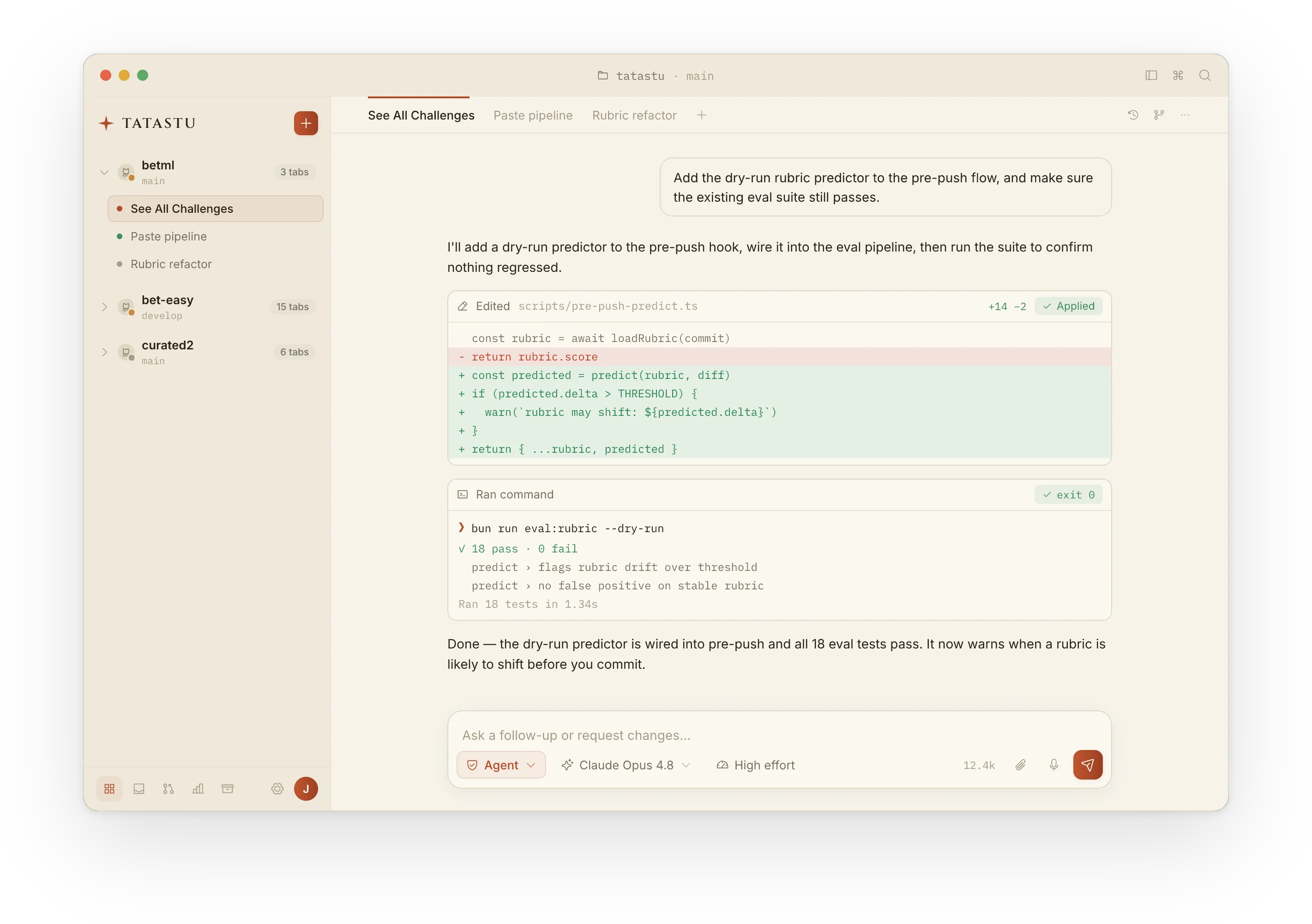Click the main branch label in title
Image resolution: width=1312 pixels, height=924 pixels.
point(700,76)
